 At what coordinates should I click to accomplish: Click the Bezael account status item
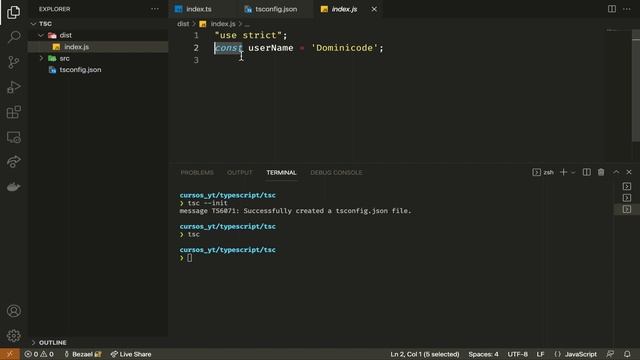point(83,354)
